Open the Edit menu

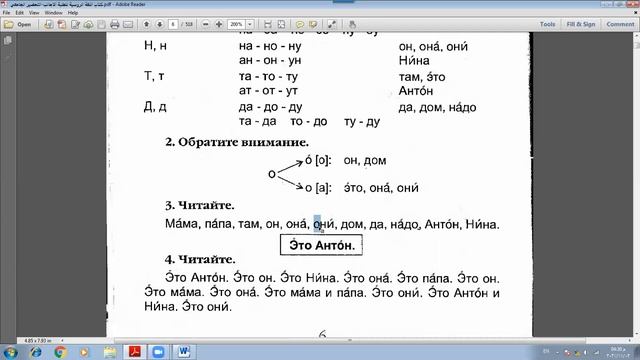19,13
